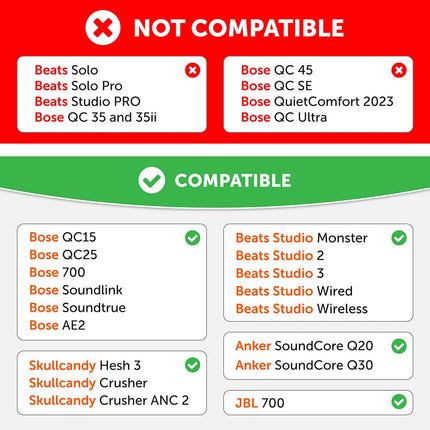Viewport: 430px width, 430px height.
Task: Select the Beats Studio PRO entry
Action: coord(88,101)
